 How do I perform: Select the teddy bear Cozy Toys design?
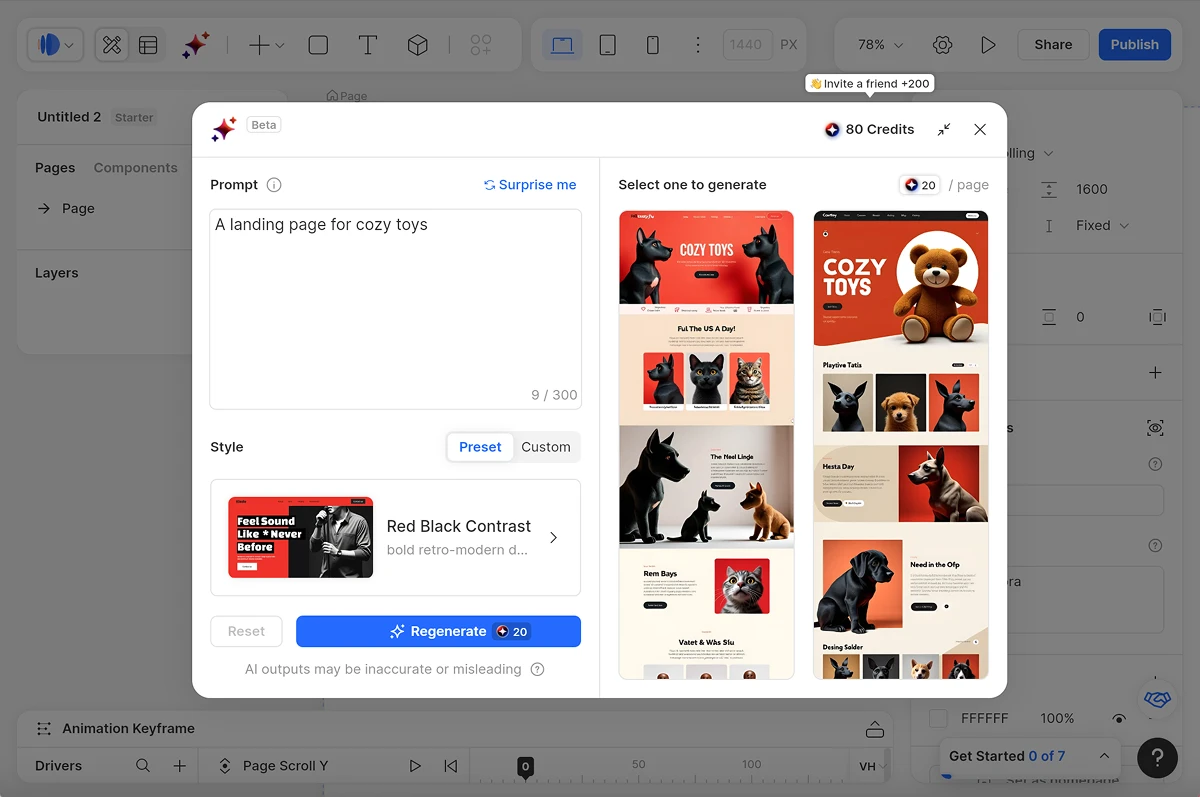click(x=901, y=445)
